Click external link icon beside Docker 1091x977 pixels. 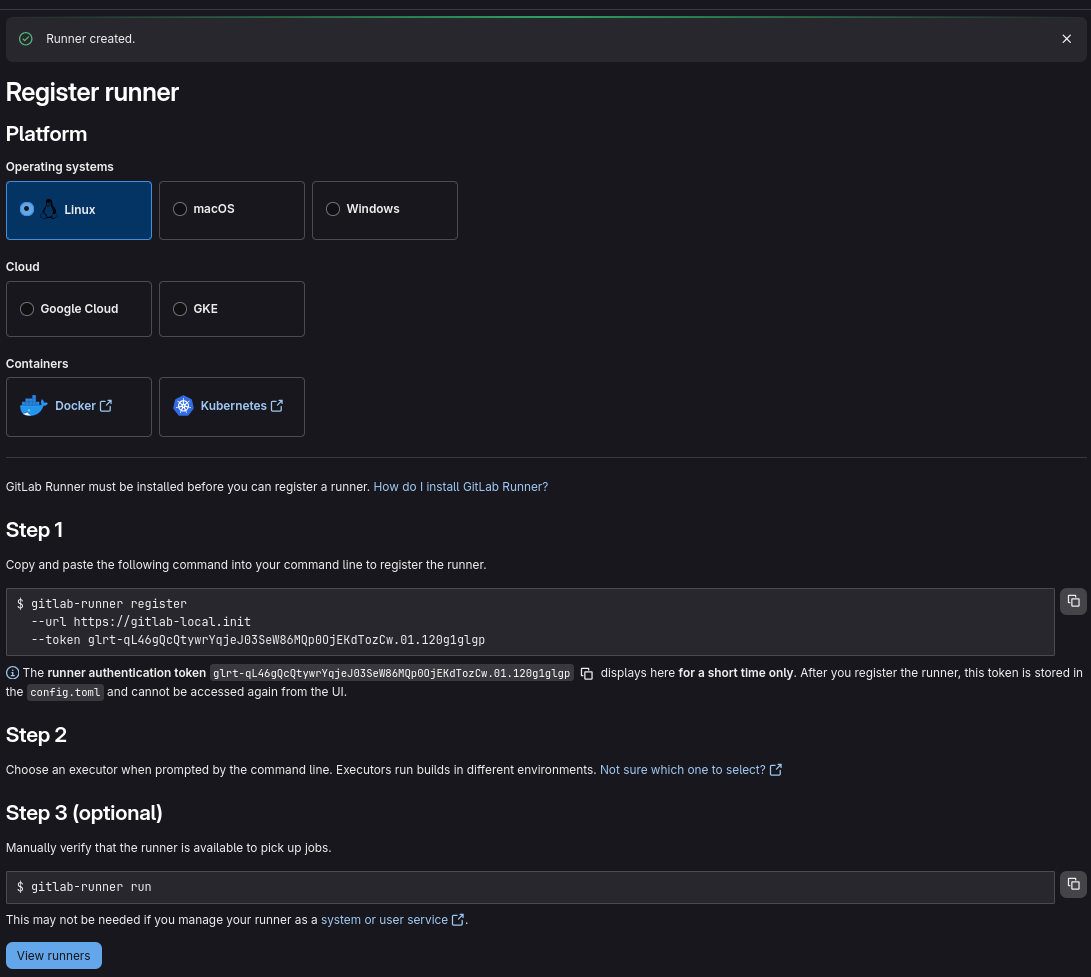(106, 406)
